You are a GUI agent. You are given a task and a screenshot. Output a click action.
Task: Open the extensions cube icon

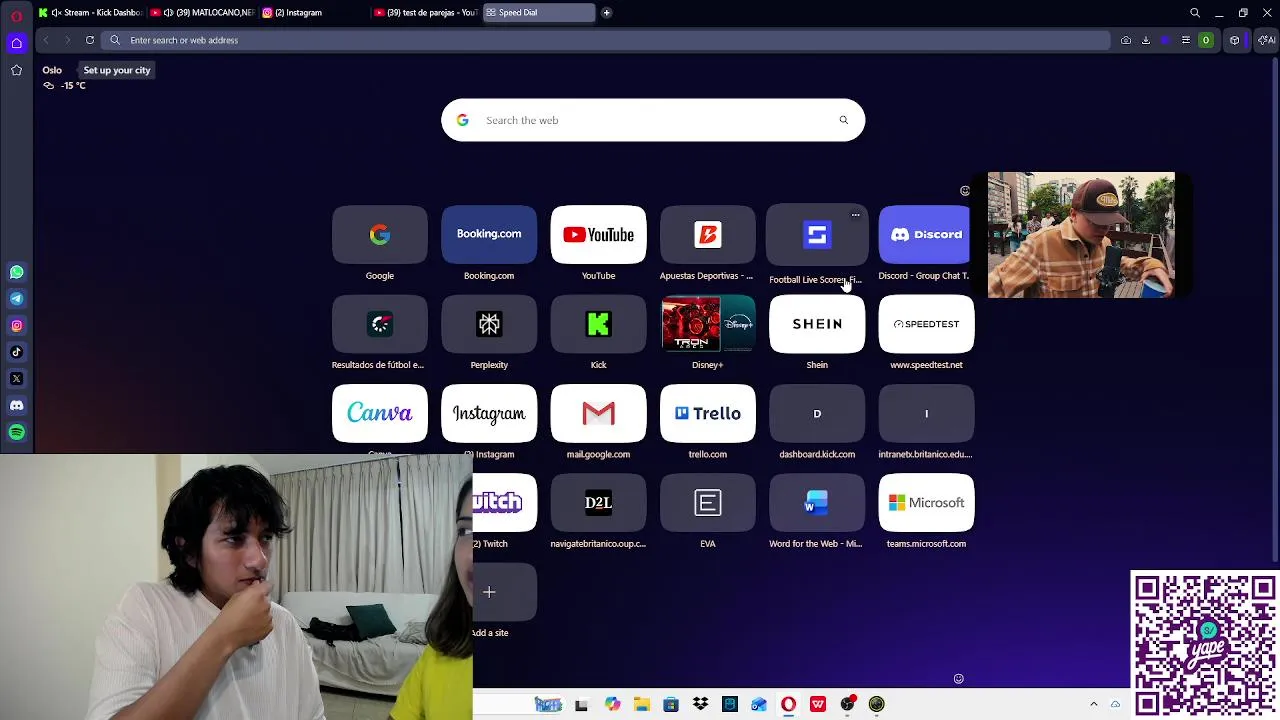(1235, 40)
